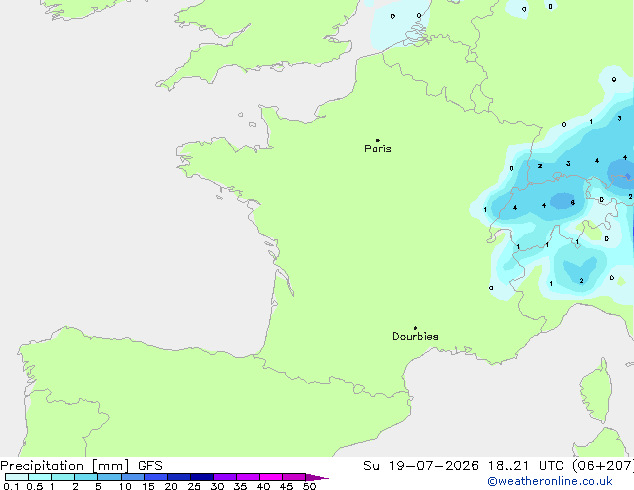Pick the 10–15 mm blue legend swatch
The height and width of the screenshot is (490, 634).
coord(133,477)
